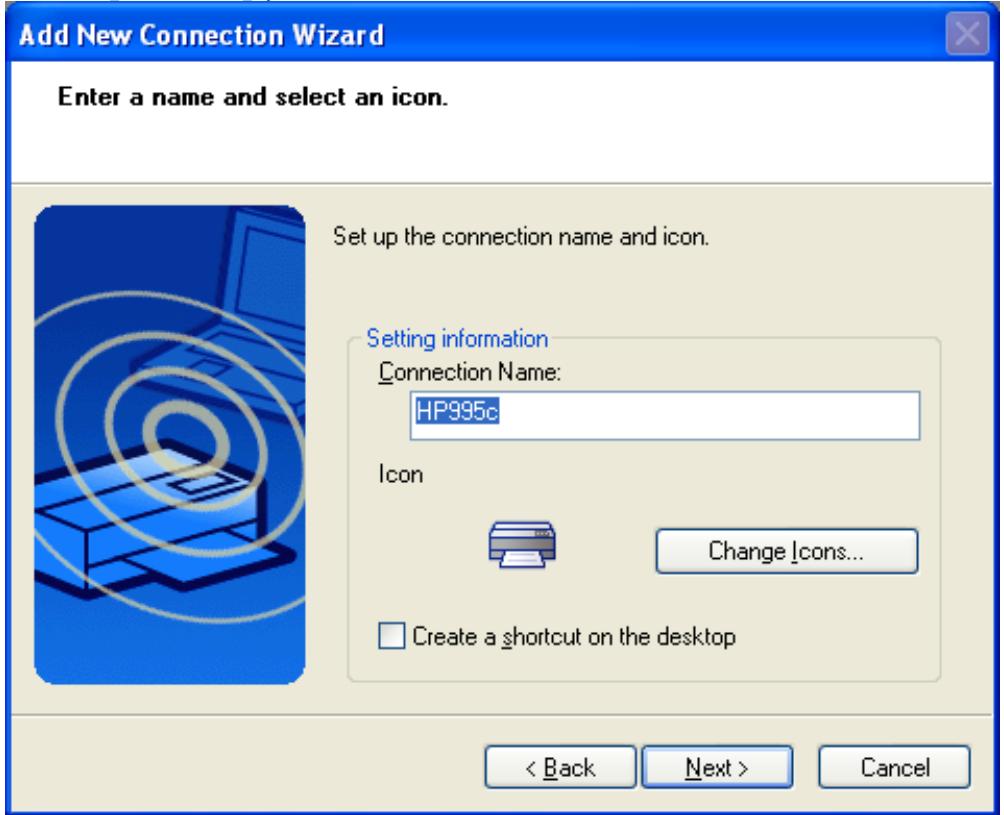Click the wireless signal rings in the illustration
Viewport: 1004px width, 815px height.
pos(150,430)
